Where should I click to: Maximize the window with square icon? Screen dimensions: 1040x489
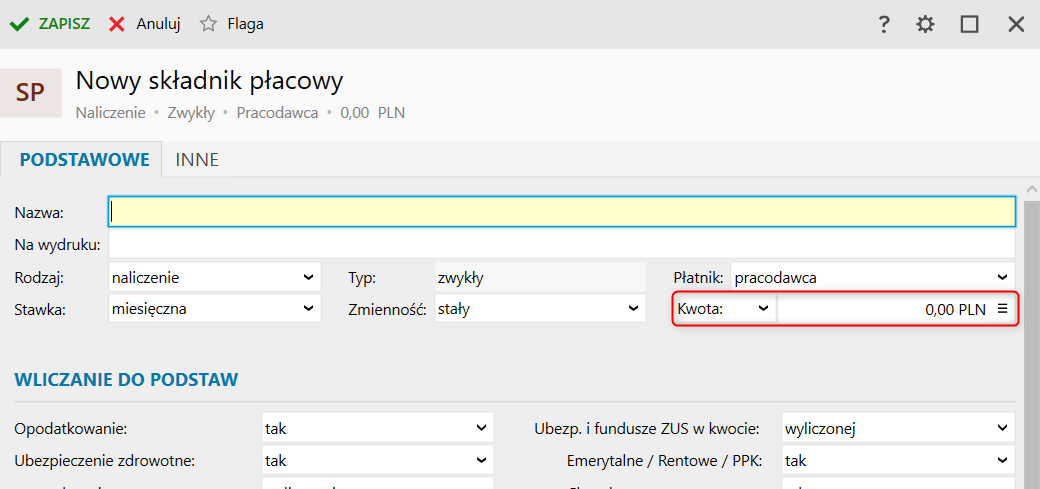click(x=969, y=24)
